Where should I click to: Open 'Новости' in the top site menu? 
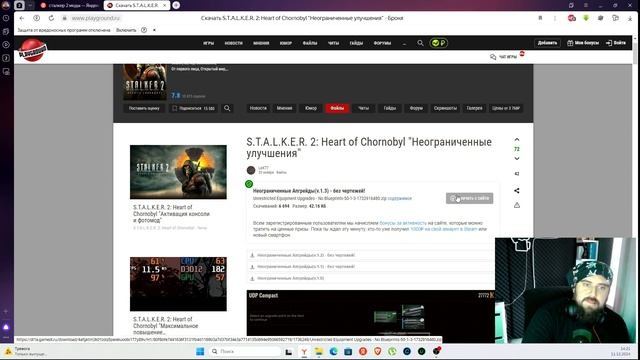coord(233,43)
